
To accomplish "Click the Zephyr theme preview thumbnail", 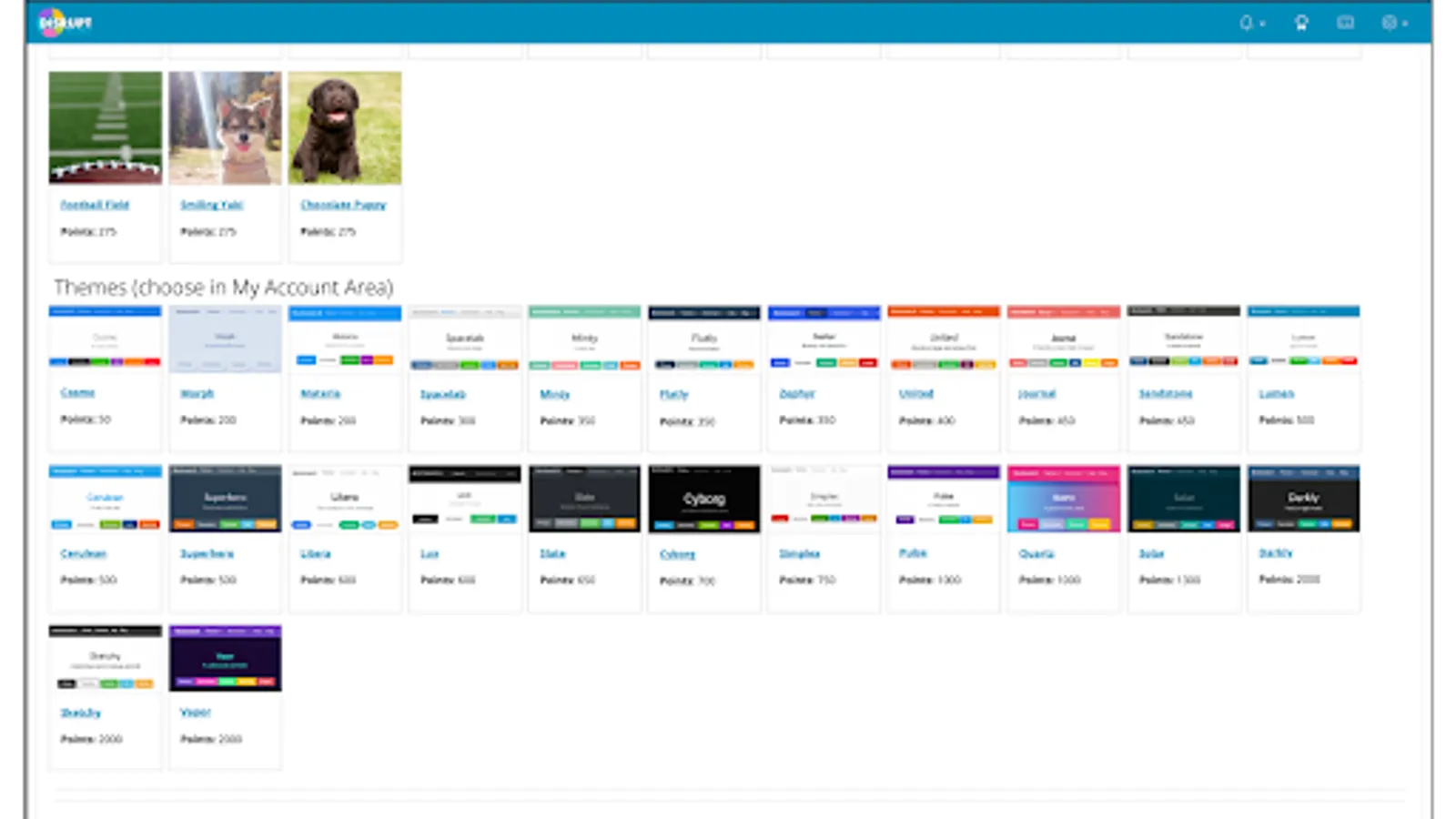I will [x=824, y=338].
